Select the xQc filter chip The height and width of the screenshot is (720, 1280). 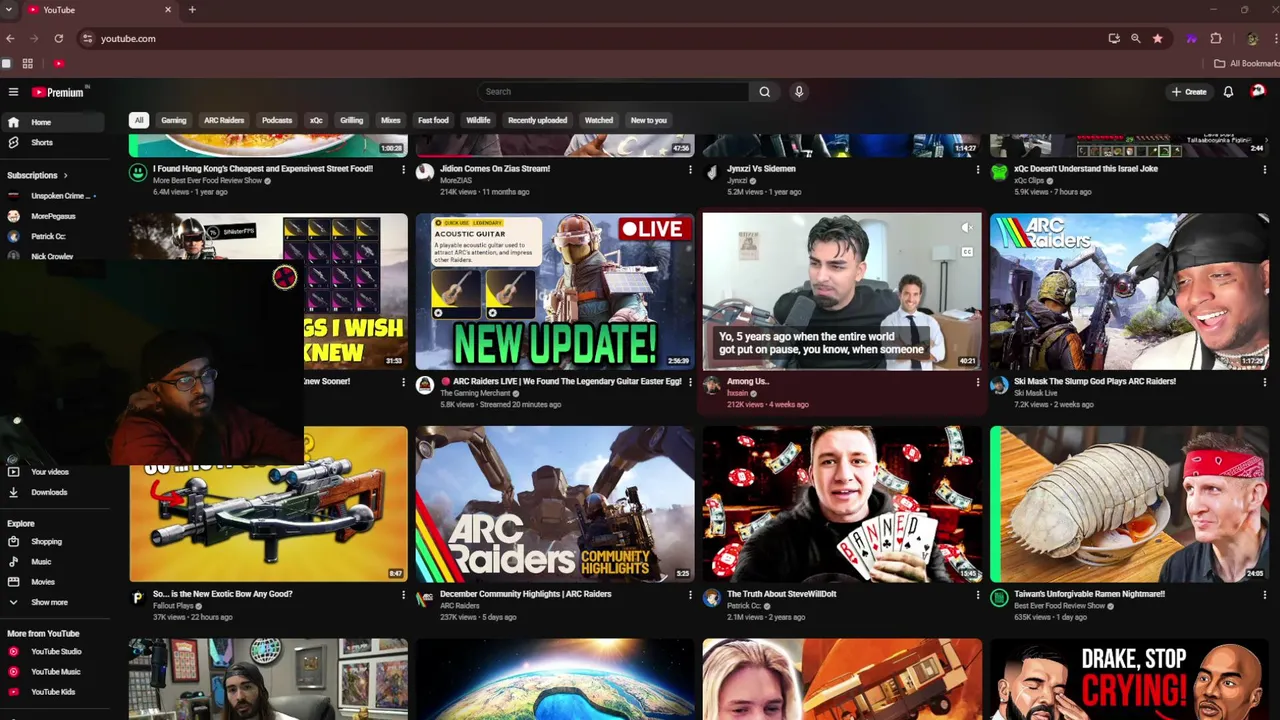coord(316,120)
